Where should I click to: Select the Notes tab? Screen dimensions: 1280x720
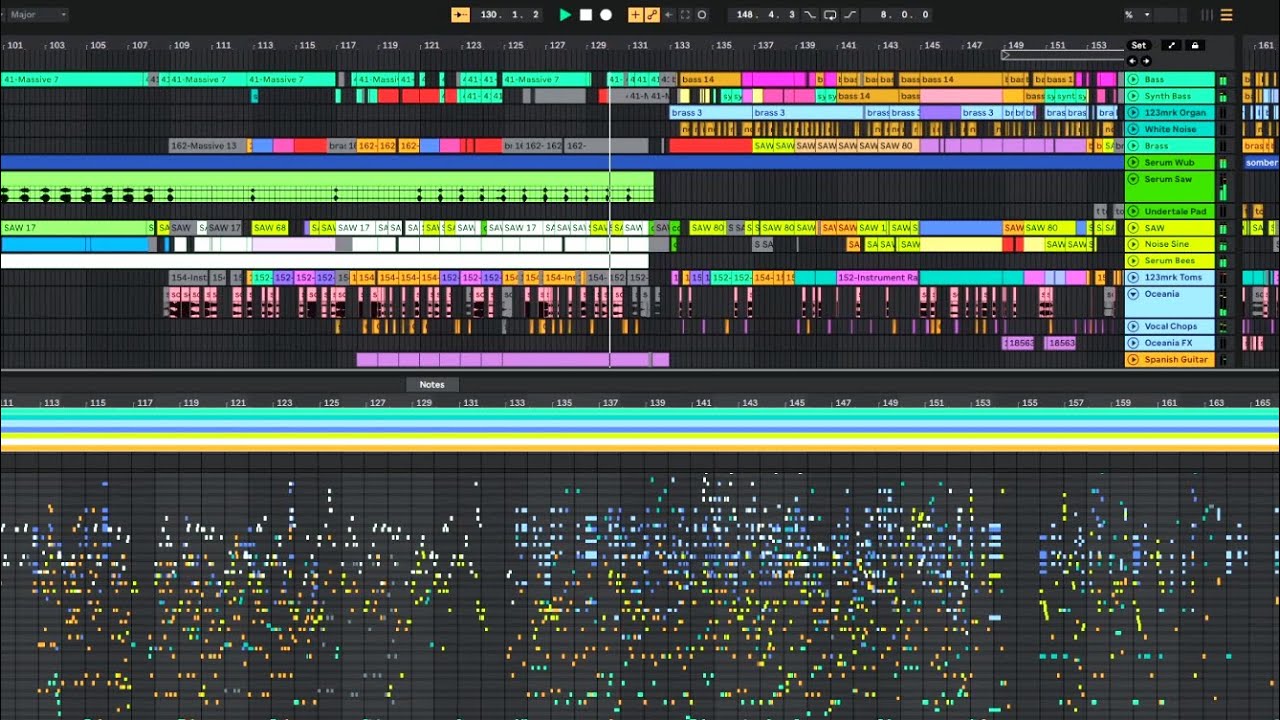(x=432, y=384)
